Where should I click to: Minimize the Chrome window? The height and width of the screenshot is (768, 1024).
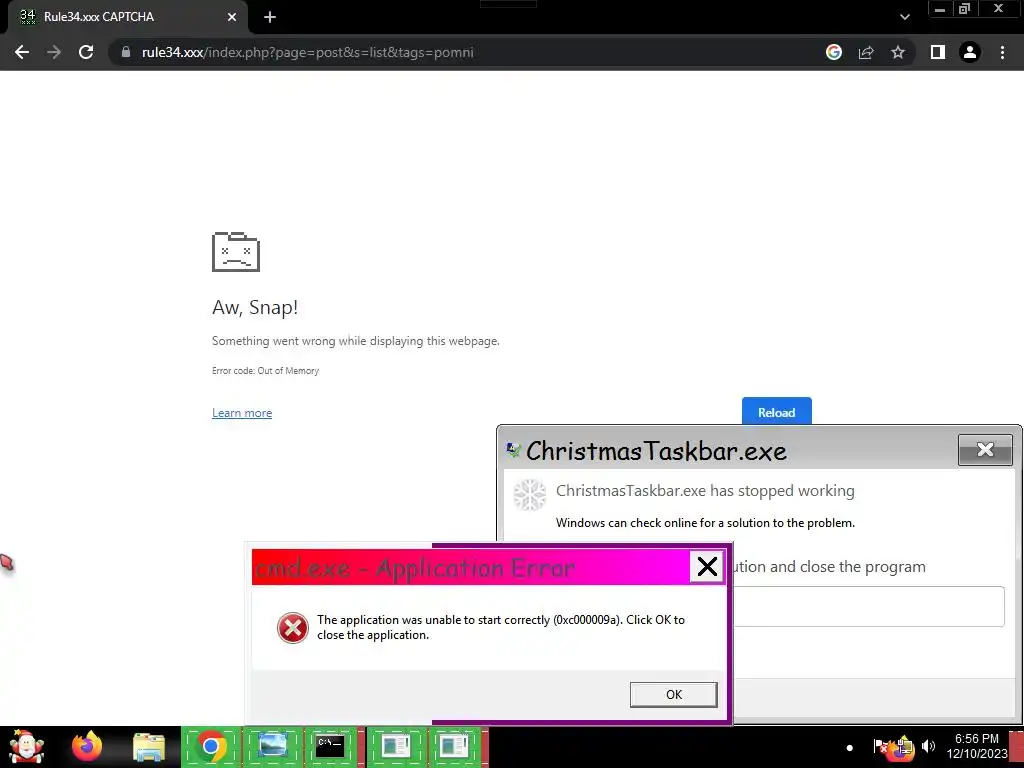click(940, 9)
